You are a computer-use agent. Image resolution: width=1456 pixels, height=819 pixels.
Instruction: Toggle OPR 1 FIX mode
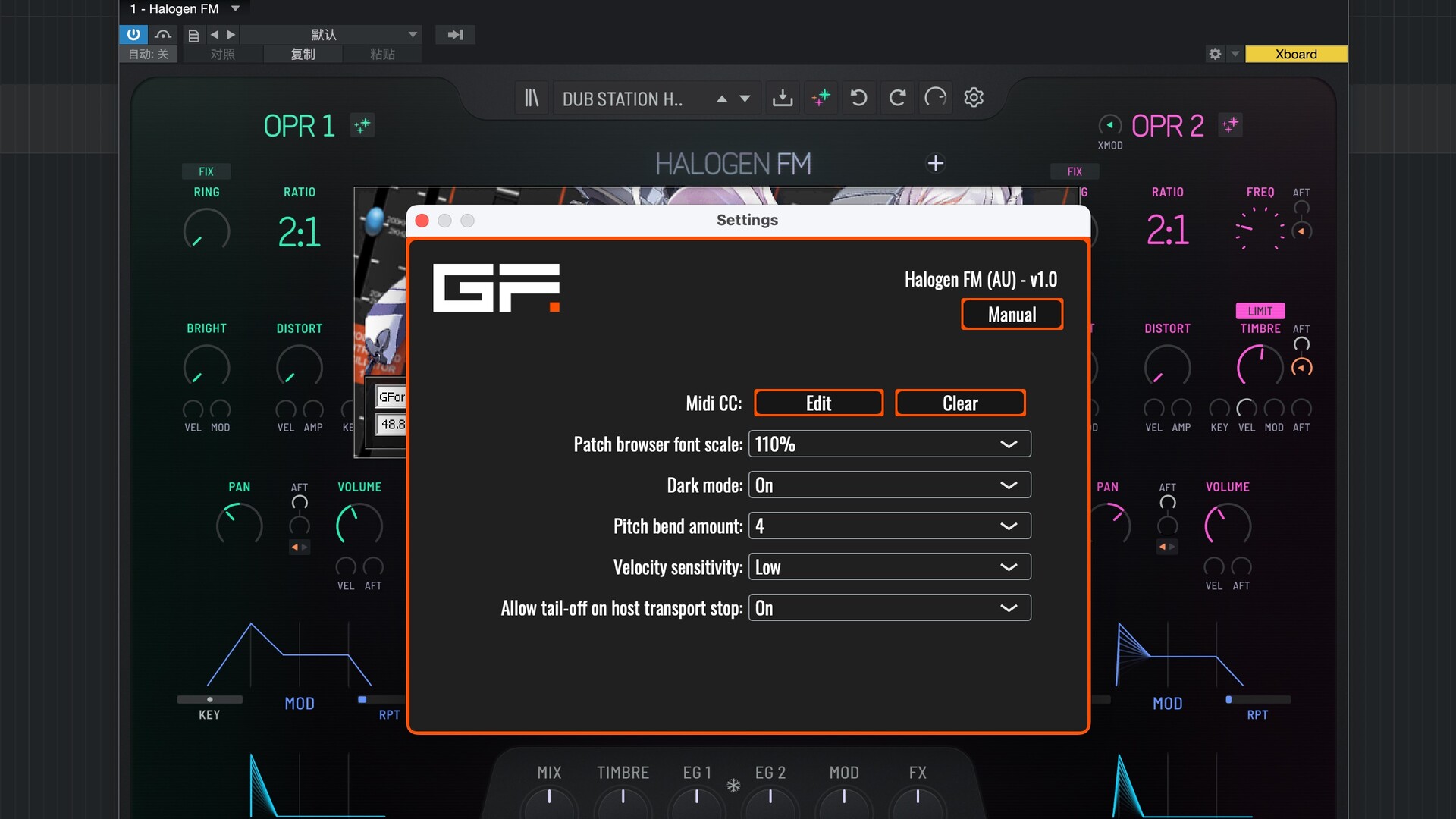(x=206, y=171)
